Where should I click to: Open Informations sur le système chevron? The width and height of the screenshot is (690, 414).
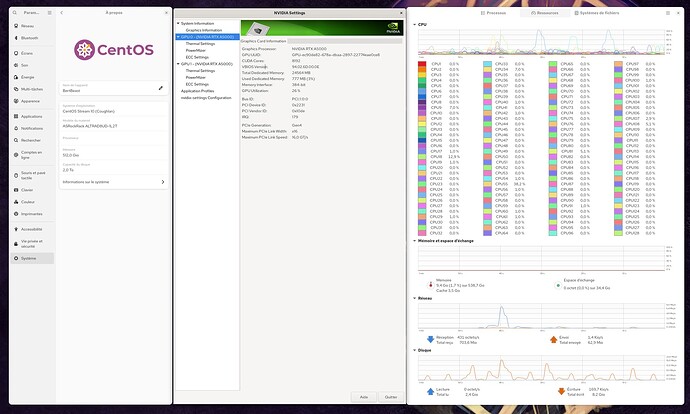coord(163,182)
